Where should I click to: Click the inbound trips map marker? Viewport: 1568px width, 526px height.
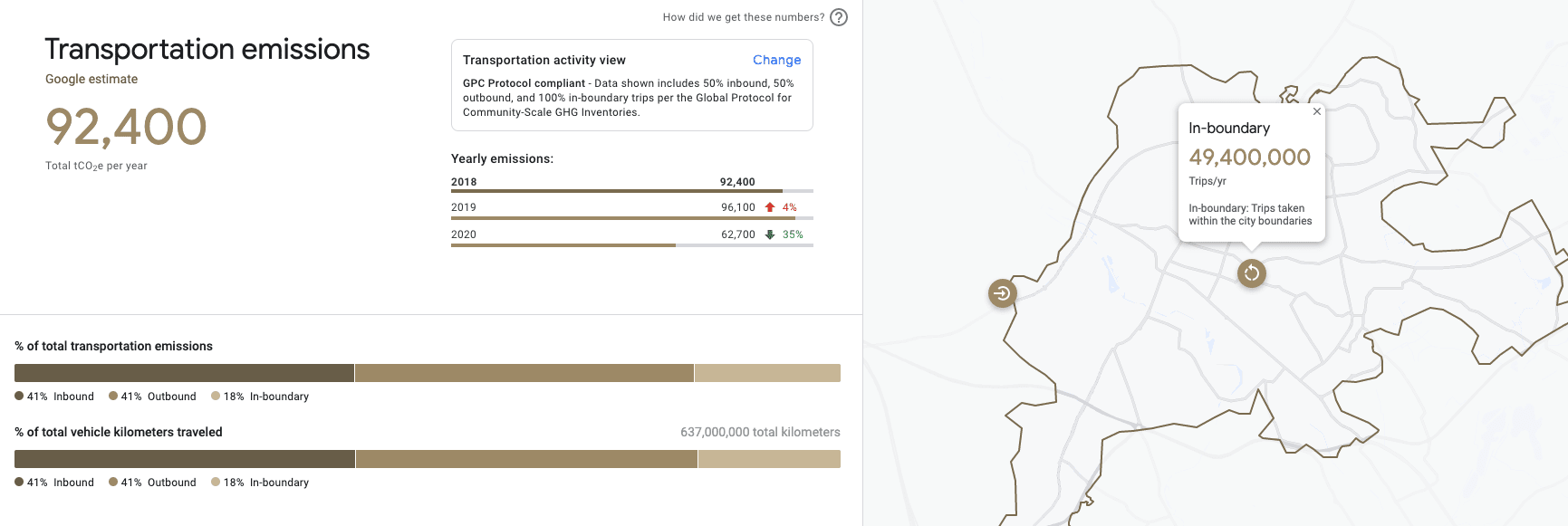1002,293
